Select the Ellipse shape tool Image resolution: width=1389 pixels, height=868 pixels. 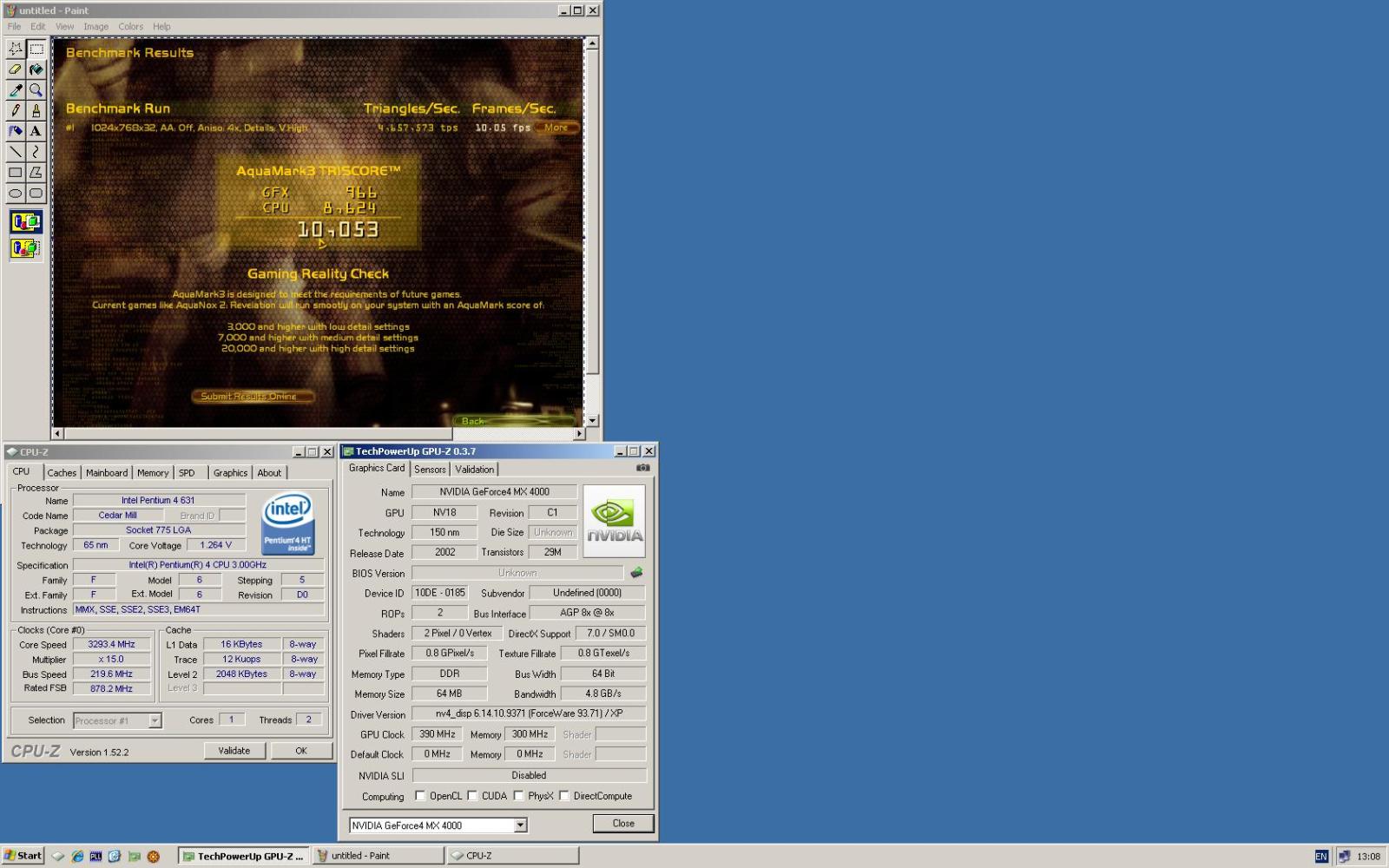15,193
